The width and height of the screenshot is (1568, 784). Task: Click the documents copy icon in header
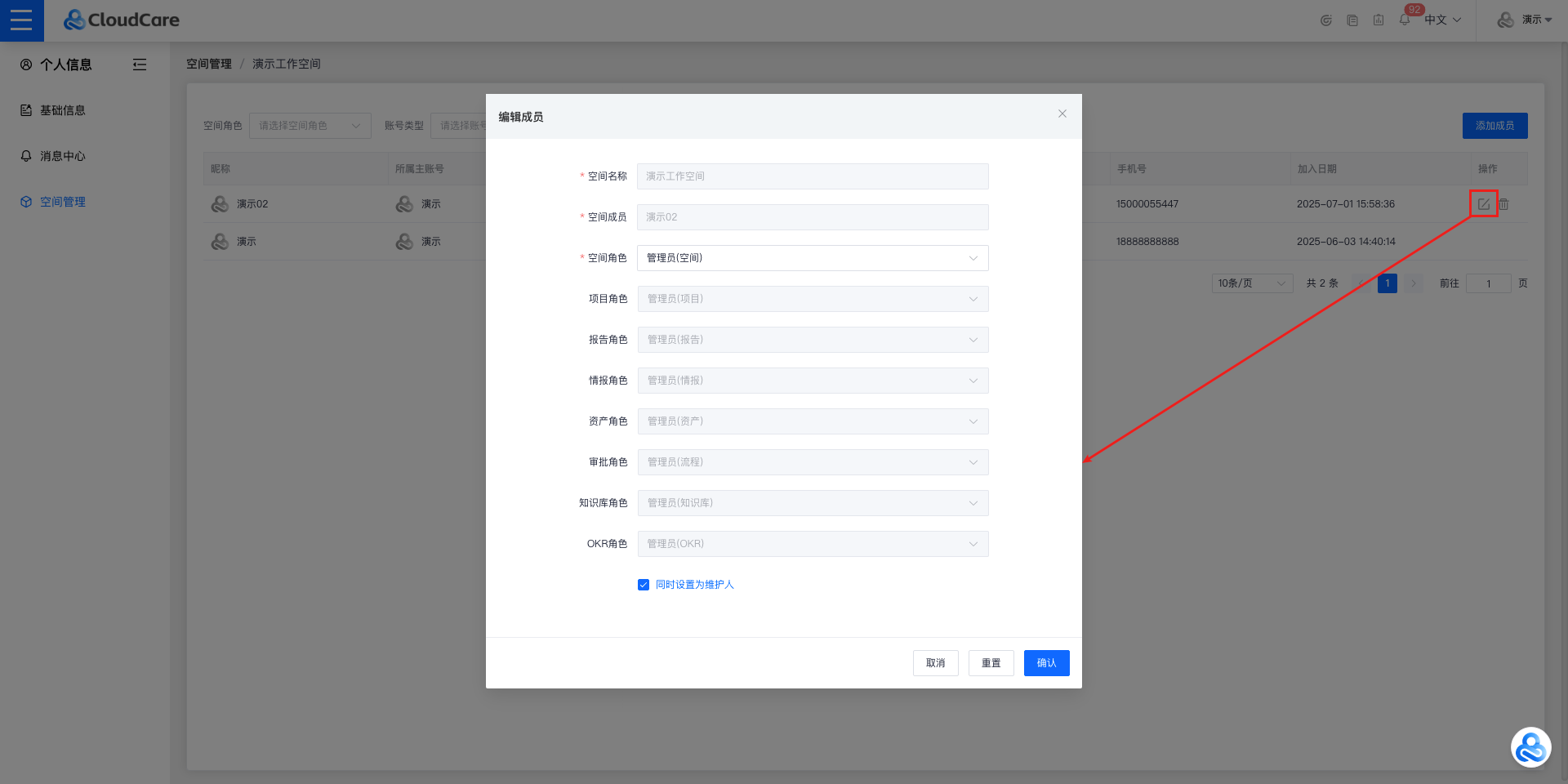1352,20
